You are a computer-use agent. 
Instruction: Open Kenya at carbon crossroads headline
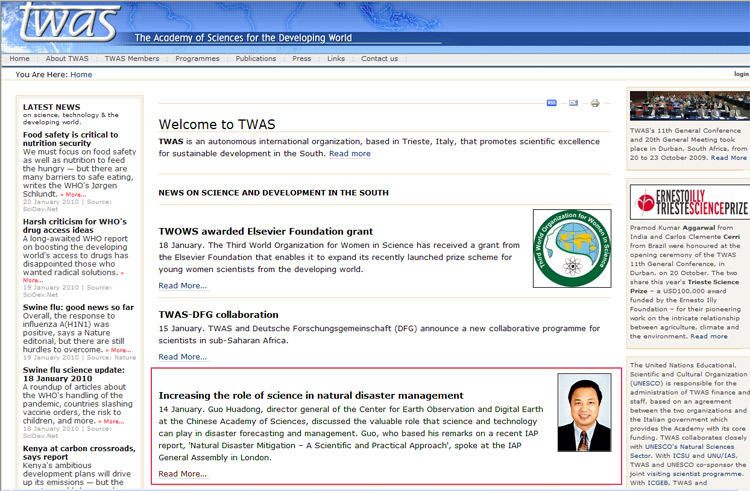(x=79, y=452)
